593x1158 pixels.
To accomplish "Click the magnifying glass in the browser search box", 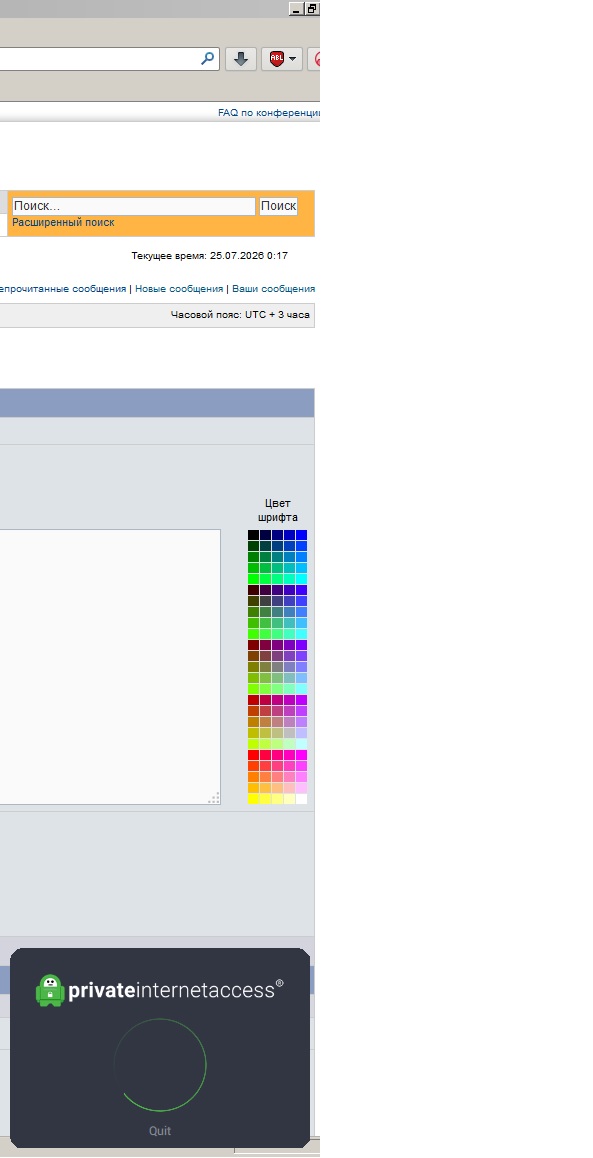I will pos(208,58).
